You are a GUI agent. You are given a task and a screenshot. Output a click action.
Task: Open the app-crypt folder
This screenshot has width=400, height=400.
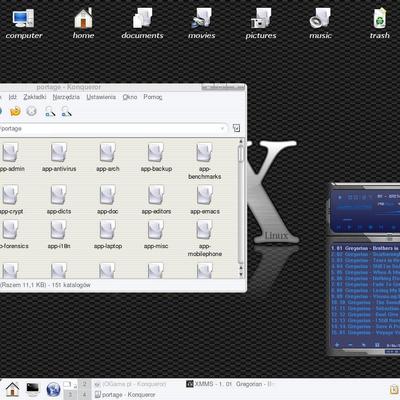11,200
